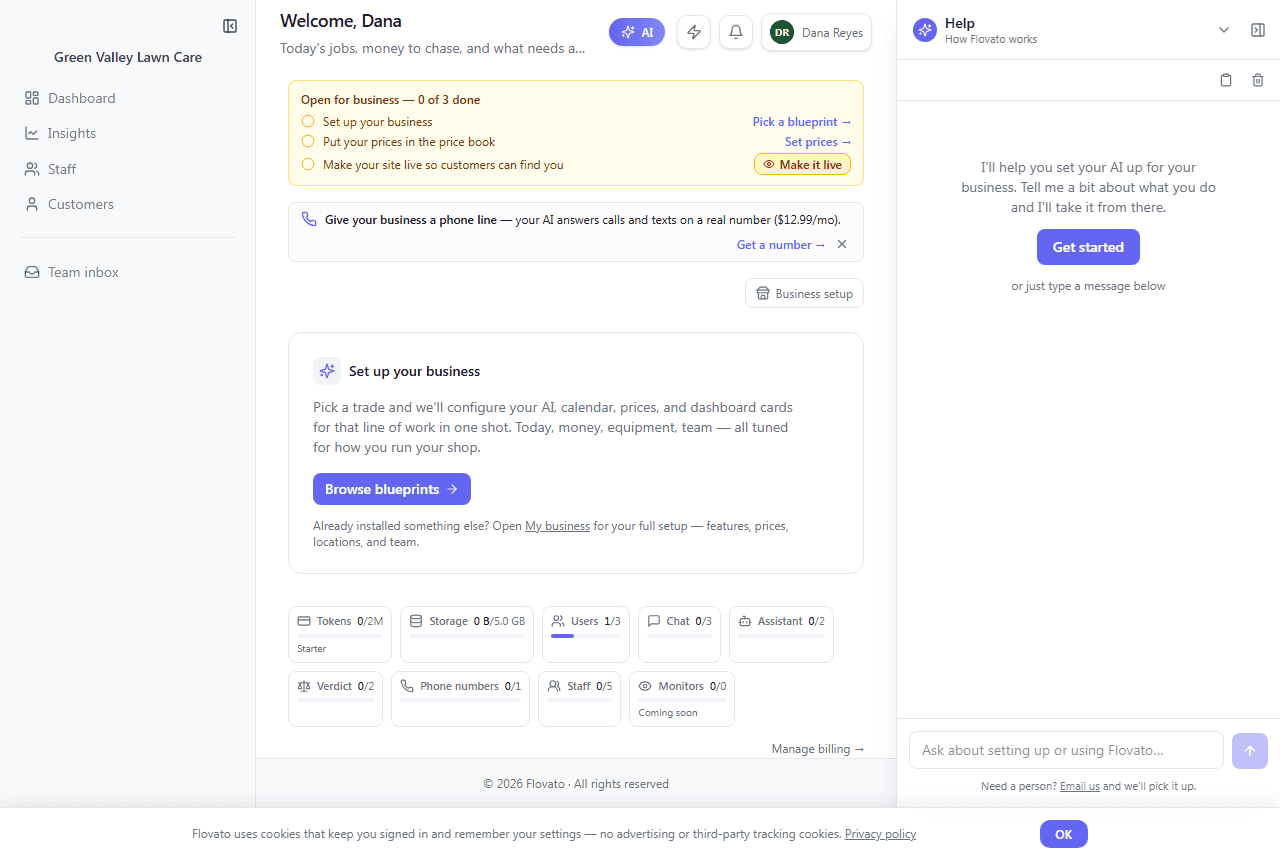Open the Monitors card
The width and height of the screenshot is (1280, 860).
click(x=682, y=698)
